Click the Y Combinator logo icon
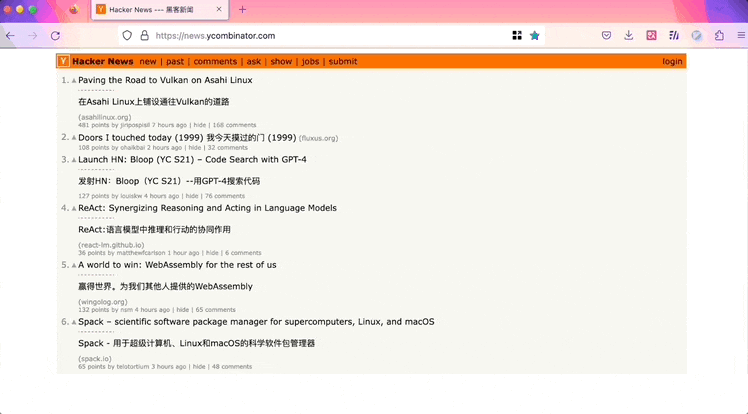Viewport: 748px width, 414px height. pyautogui.click(x=63, y=61)
